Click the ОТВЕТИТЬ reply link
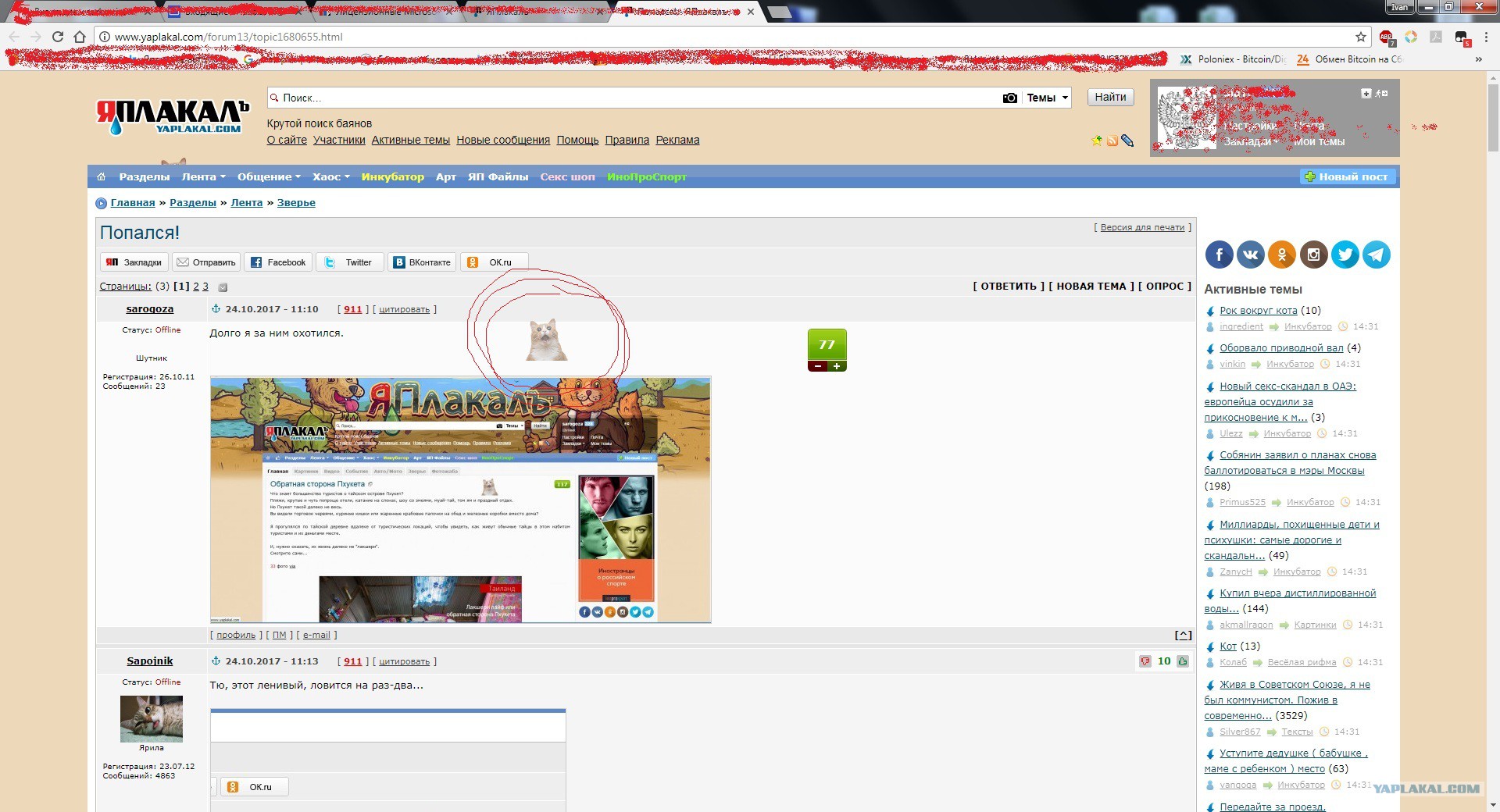The height and width of the screenshot is (812, 1500). tap(1009, 287)
